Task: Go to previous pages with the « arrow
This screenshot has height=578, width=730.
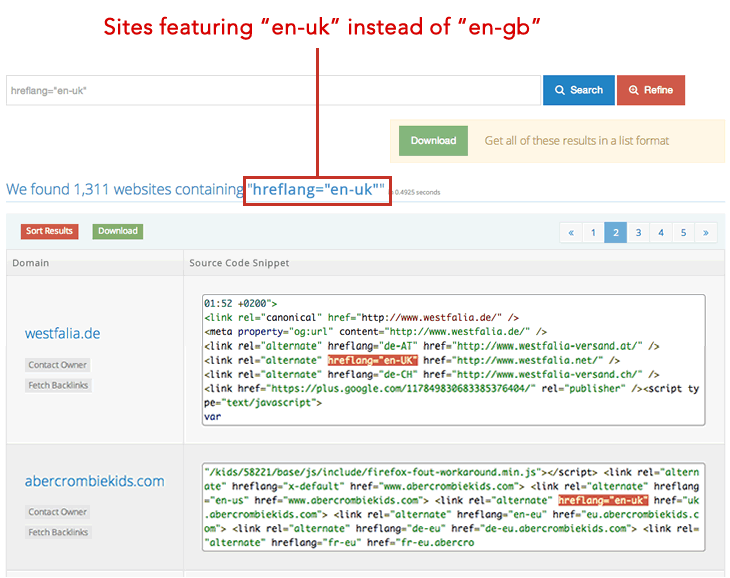Action: (x=571, y=232)
